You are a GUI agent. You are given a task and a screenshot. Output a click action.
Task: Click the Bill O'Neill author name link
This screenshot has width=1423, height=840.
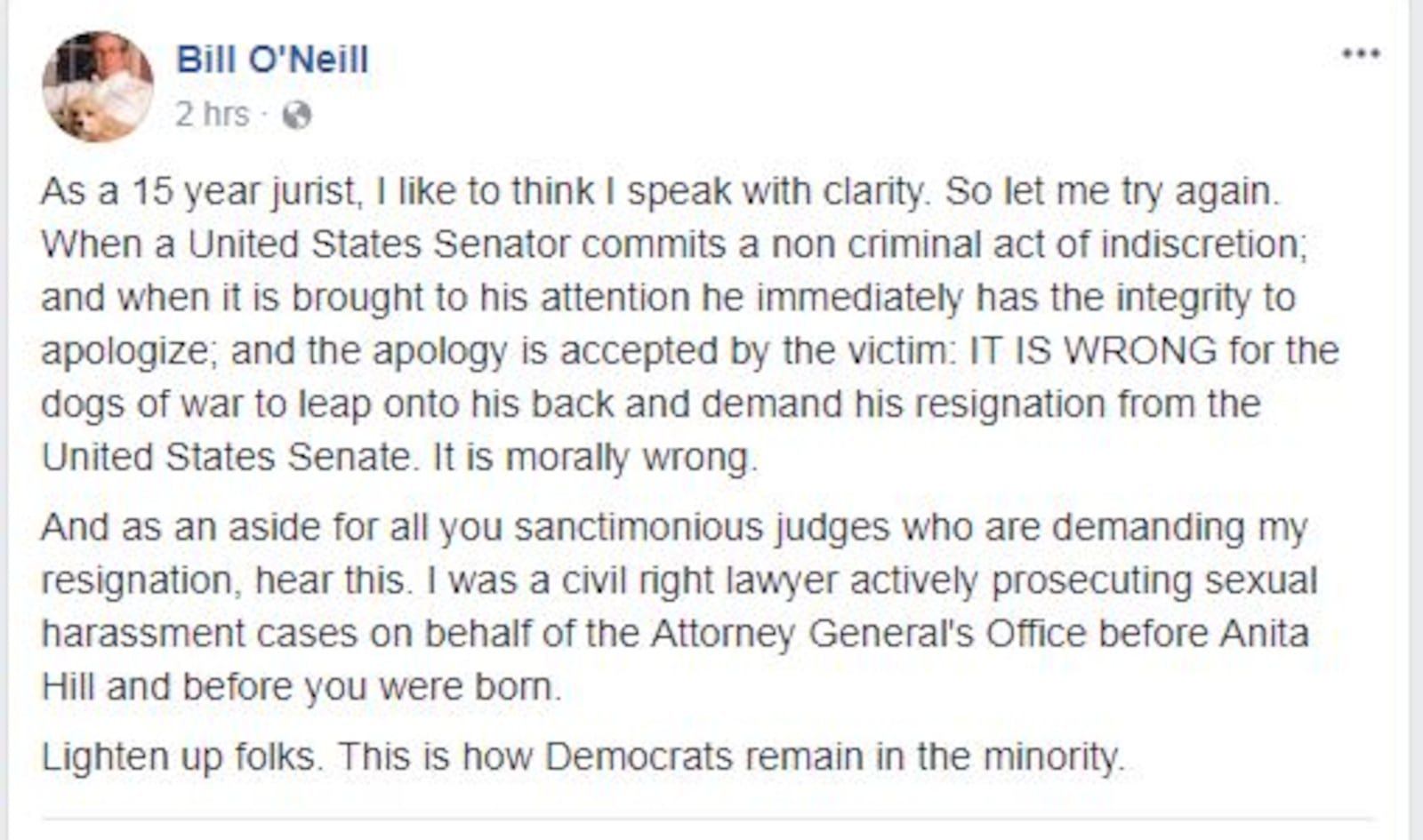(272, 60)
